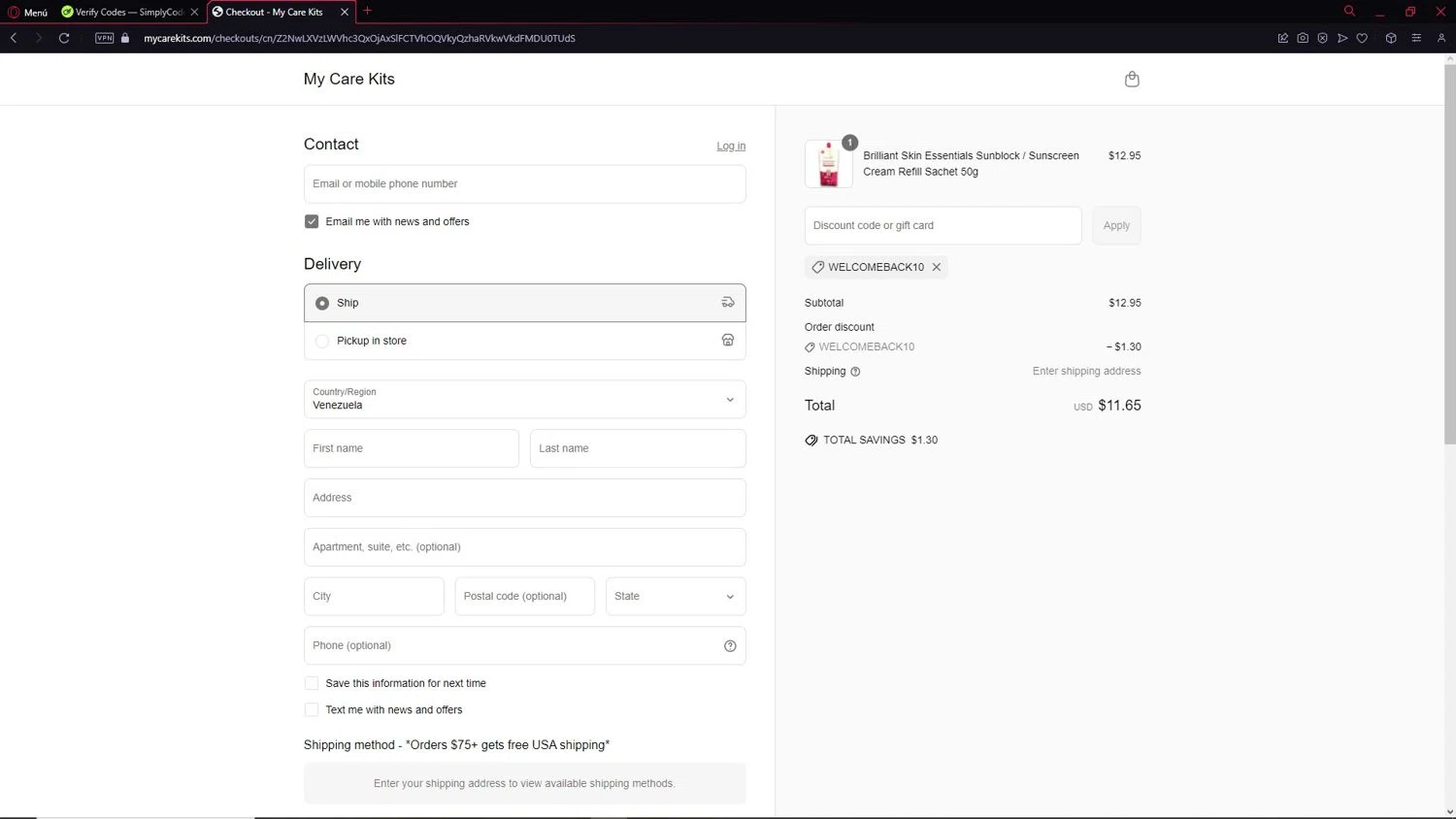Viewport: 1456px width, 819px height.
Task: Click the Shipping info question mark icon
Action: click(x=855, y=372)
